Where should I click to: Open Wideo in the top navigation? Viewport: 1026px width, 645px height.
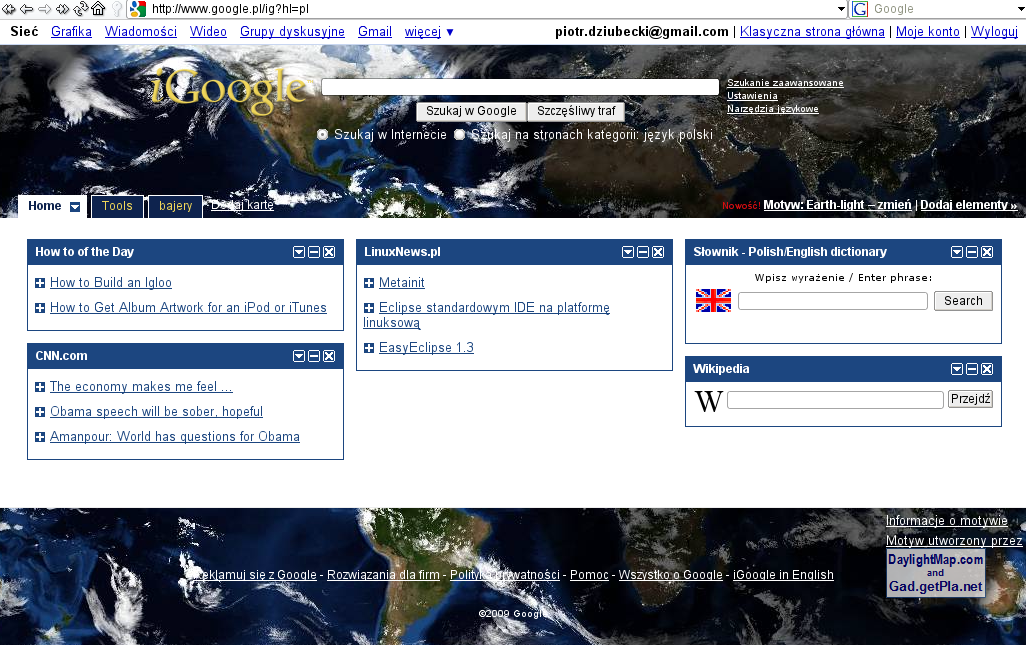click(x=208, y=31)
